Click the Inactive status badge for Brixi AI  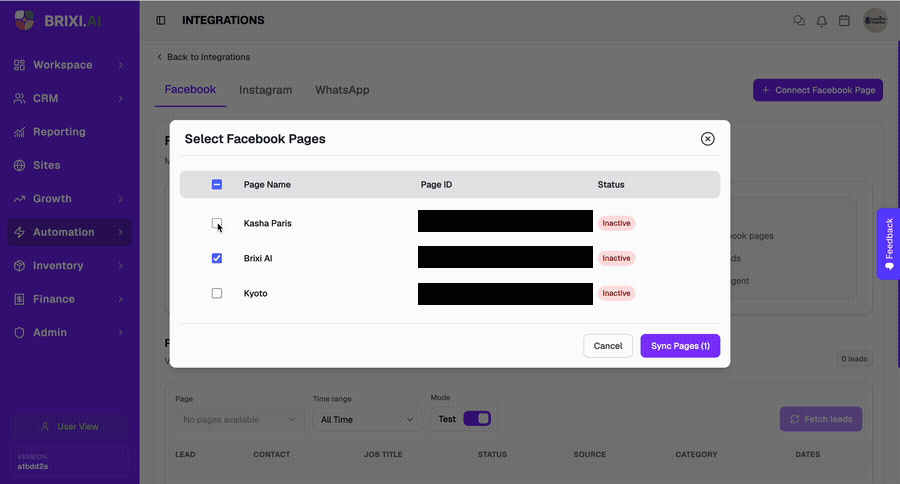tap(616, 258)
